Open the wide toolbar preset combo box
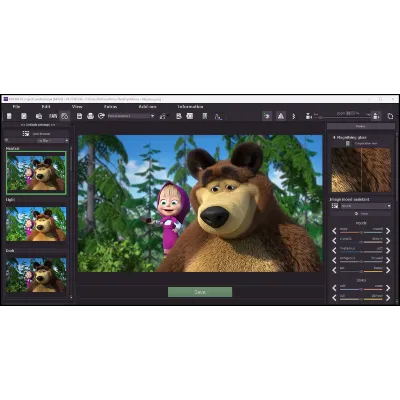 131,116
